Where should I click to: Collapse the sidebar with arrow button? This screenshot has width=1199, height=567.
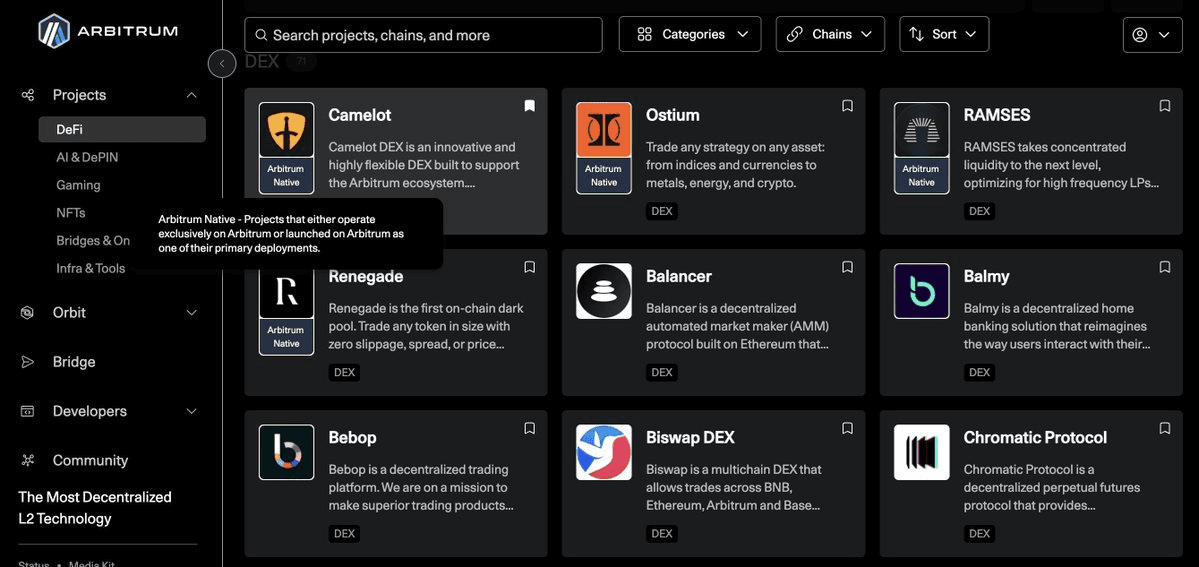pyautogui.click(x=222, y=64)
